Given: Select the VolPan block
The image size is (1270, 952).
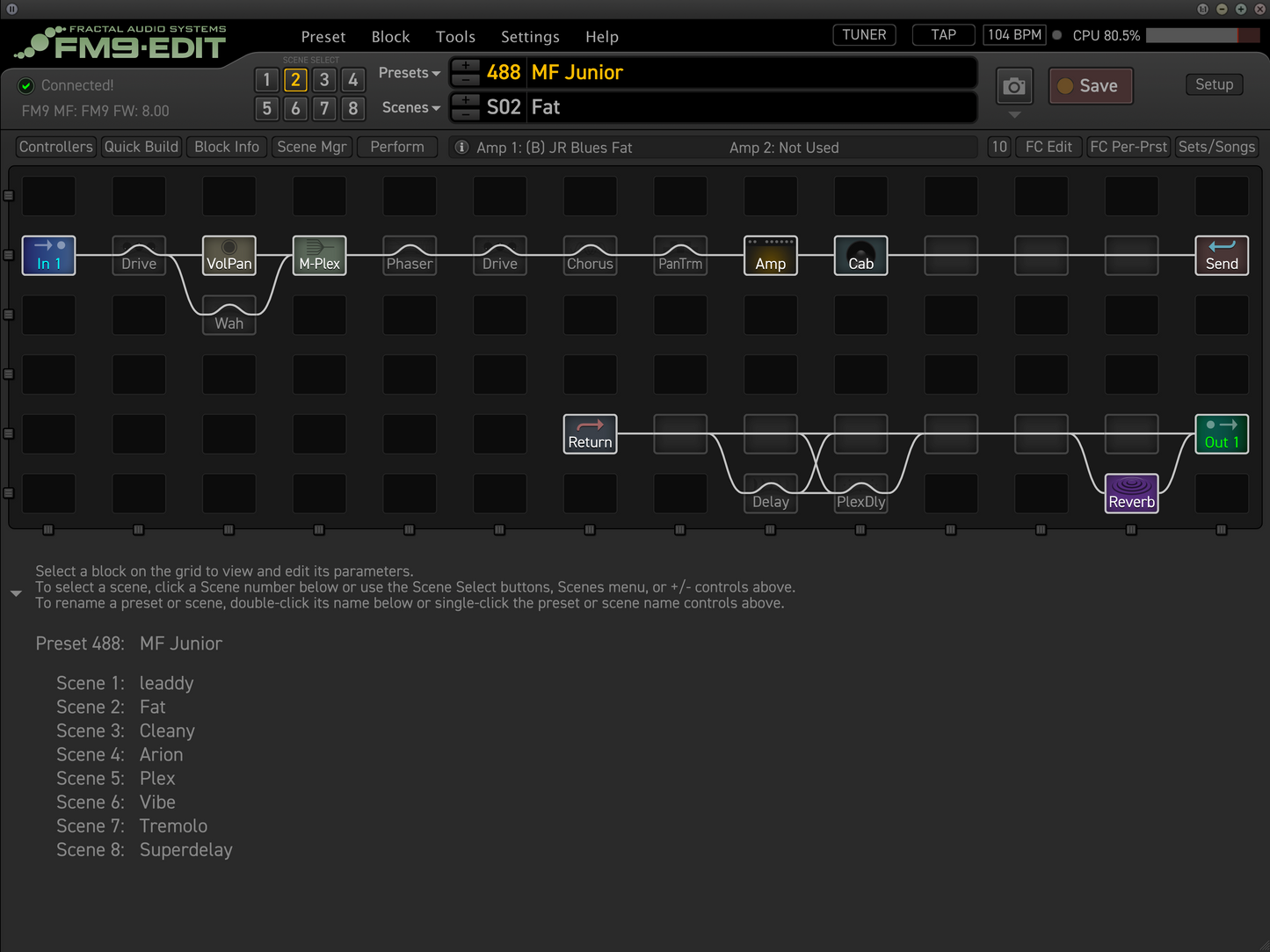Looking at the screenshot, I should pyautogui.click(x=229, y=256).
